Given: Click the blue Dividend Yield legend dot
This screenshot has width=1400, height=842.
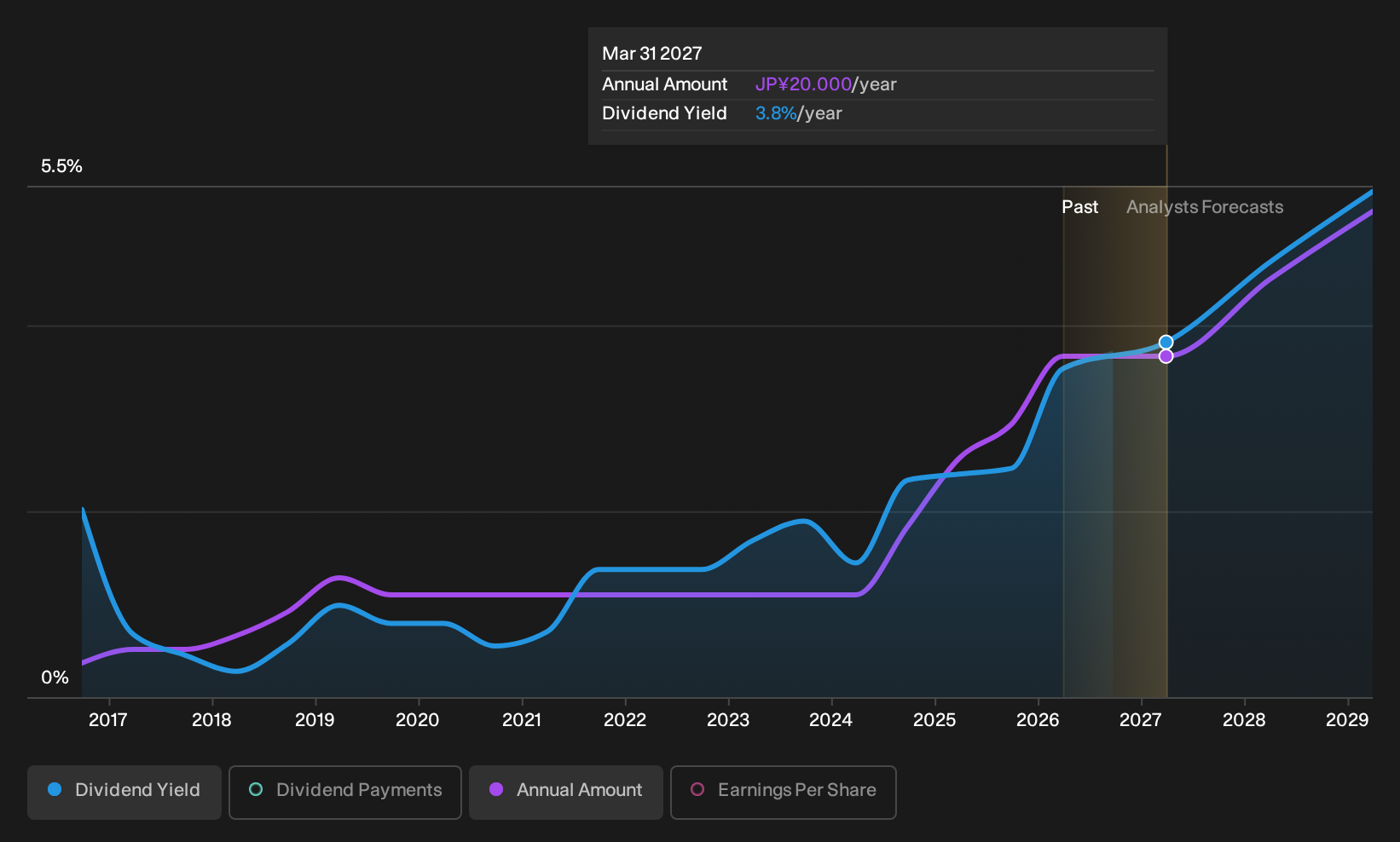Looking at the screenshot, I should (55, 789).
